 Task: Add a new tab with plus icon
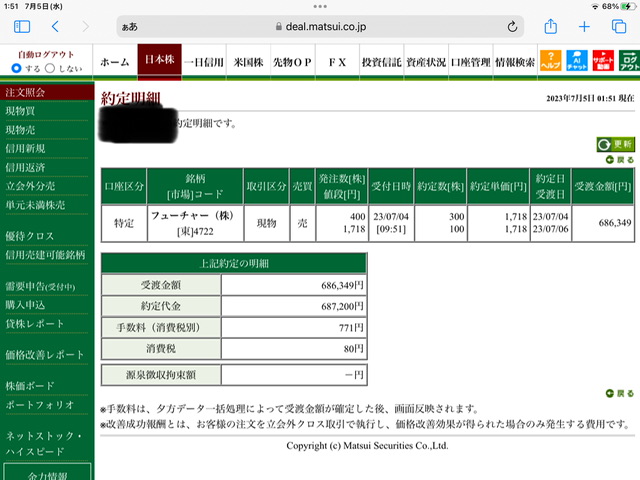[584, 27]
